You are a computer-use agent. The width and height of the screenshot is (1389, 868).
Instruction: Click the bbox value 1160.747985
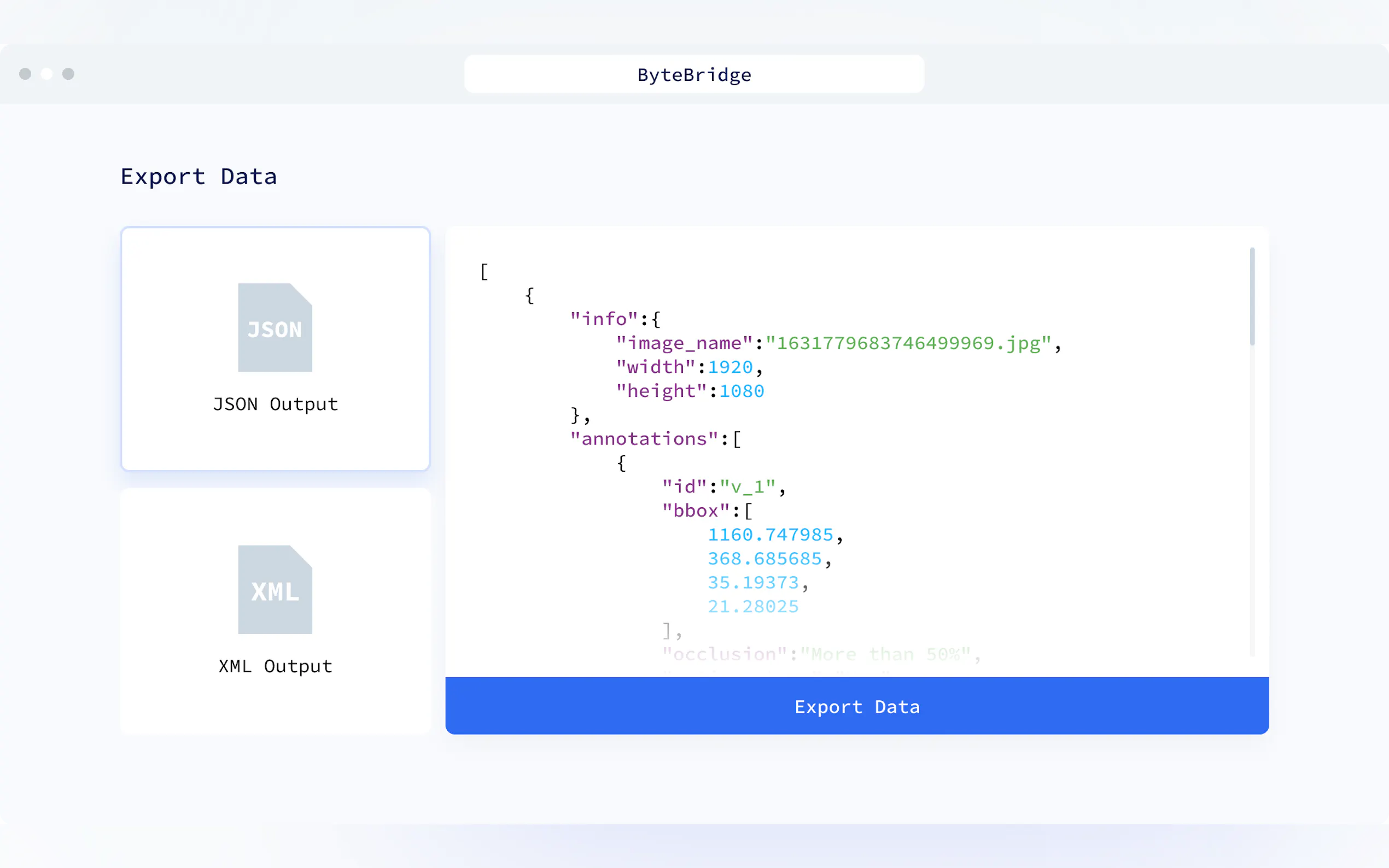click(x=770, y=535)
